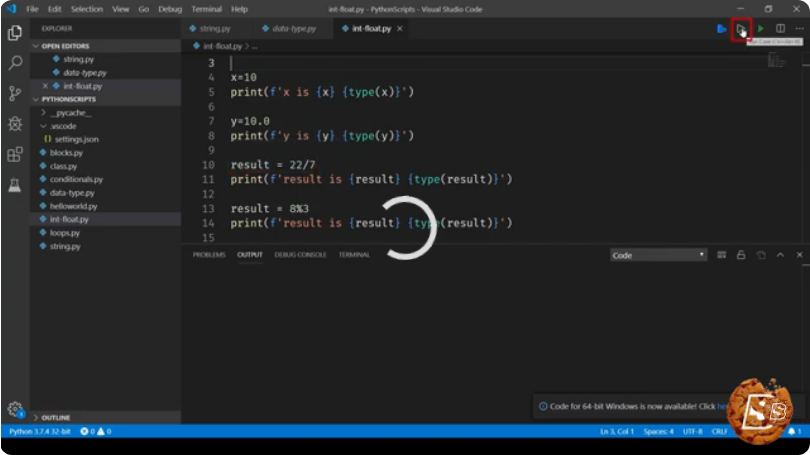Open helloworld.py in the explorer
Screen dimensions: 810x455
point(73,206)
